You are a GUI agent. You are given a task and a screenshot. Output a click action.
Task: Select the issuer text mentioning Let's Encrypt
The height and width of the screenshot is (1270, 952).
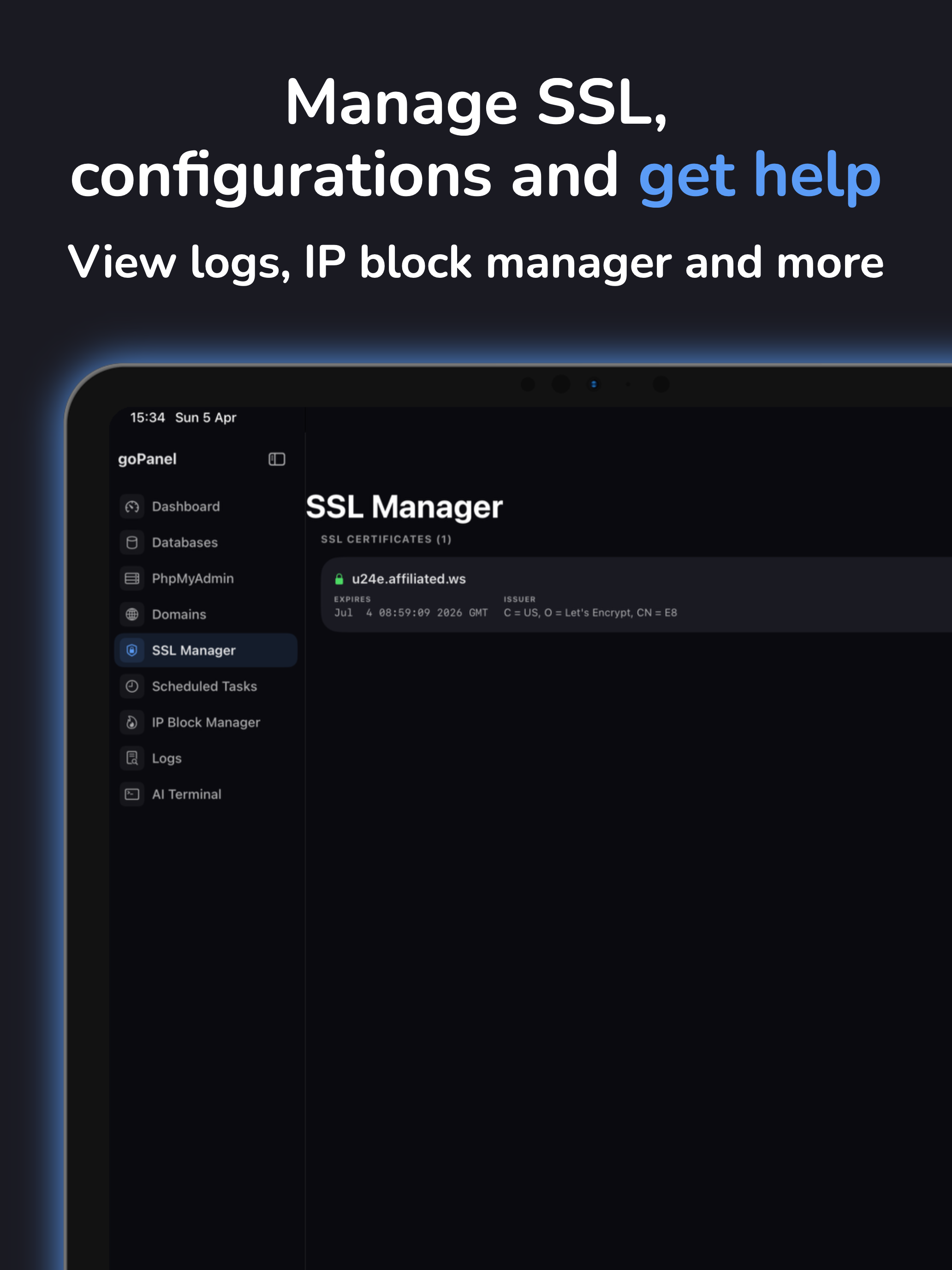point(590,612)
